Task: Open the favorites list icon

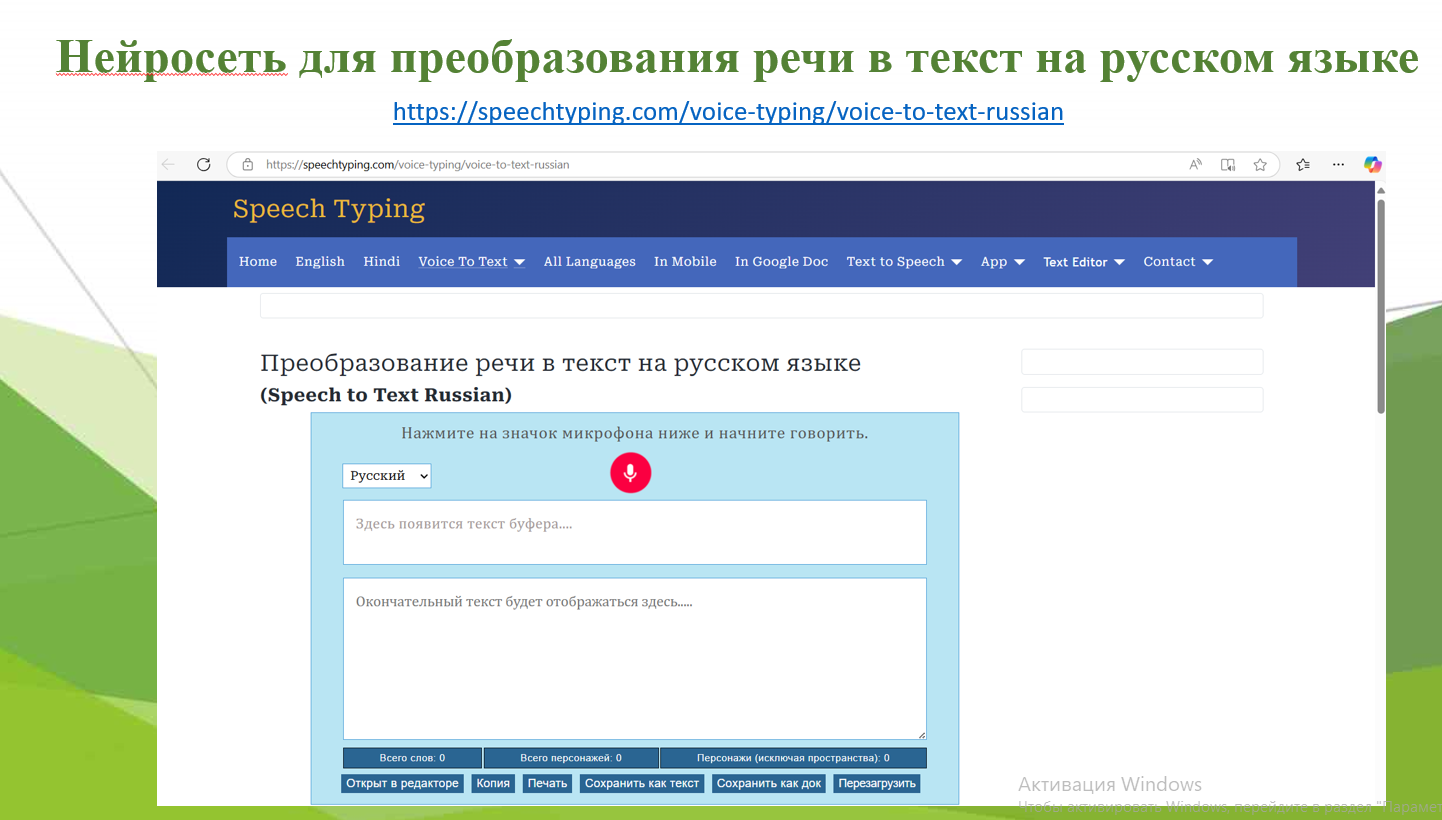Action: tap(1303, 164)
